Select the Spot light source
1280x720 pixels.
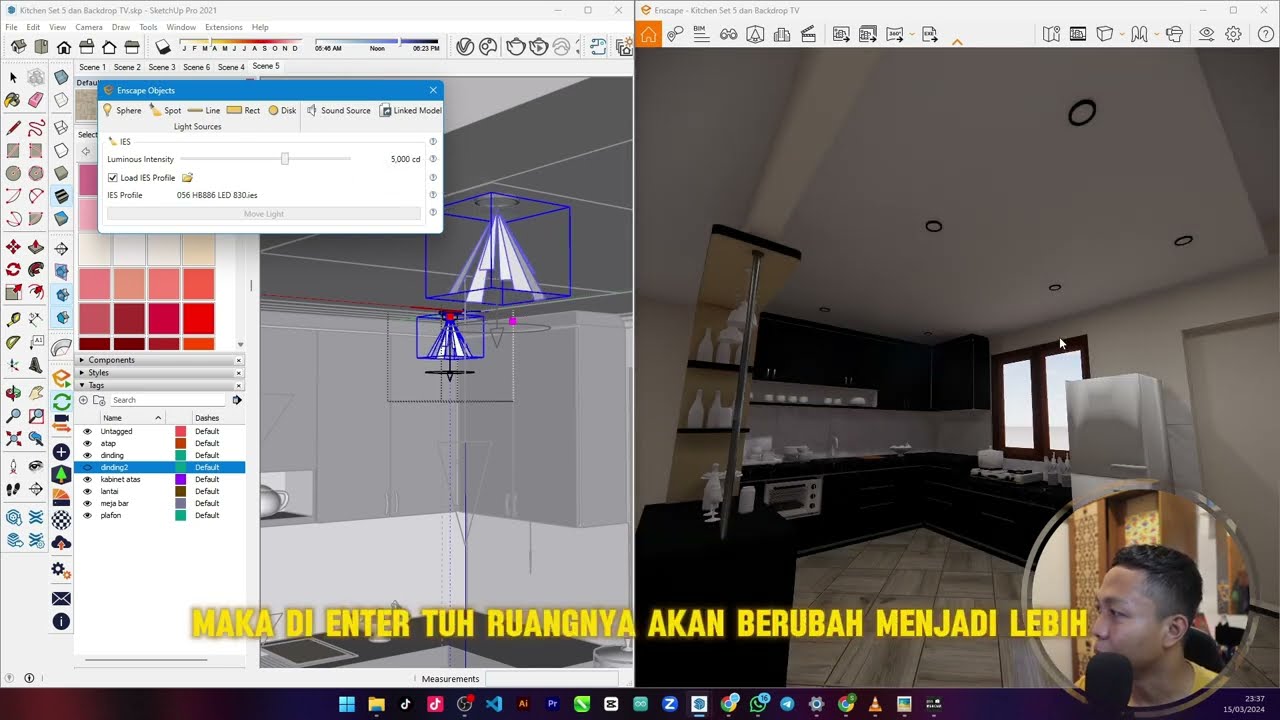tap(165, 110)
